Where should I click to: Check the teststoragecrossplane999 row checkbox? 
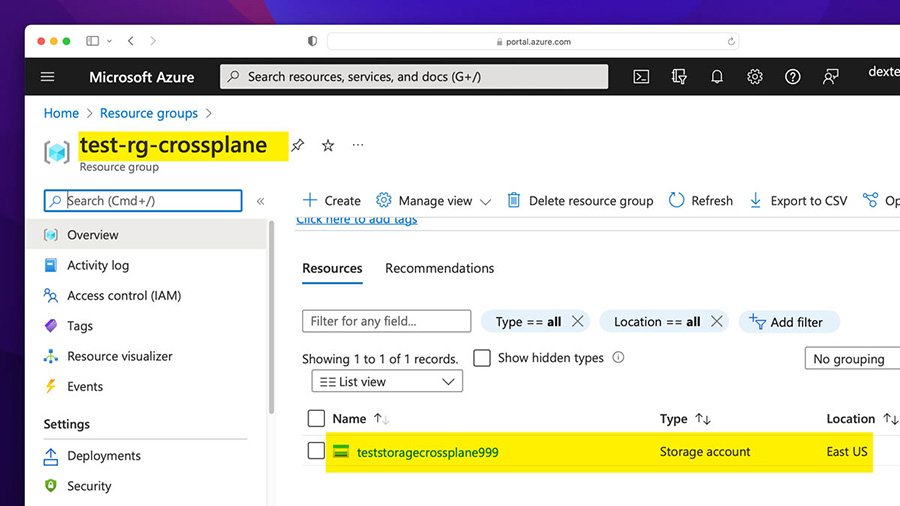tap(316, 451)
